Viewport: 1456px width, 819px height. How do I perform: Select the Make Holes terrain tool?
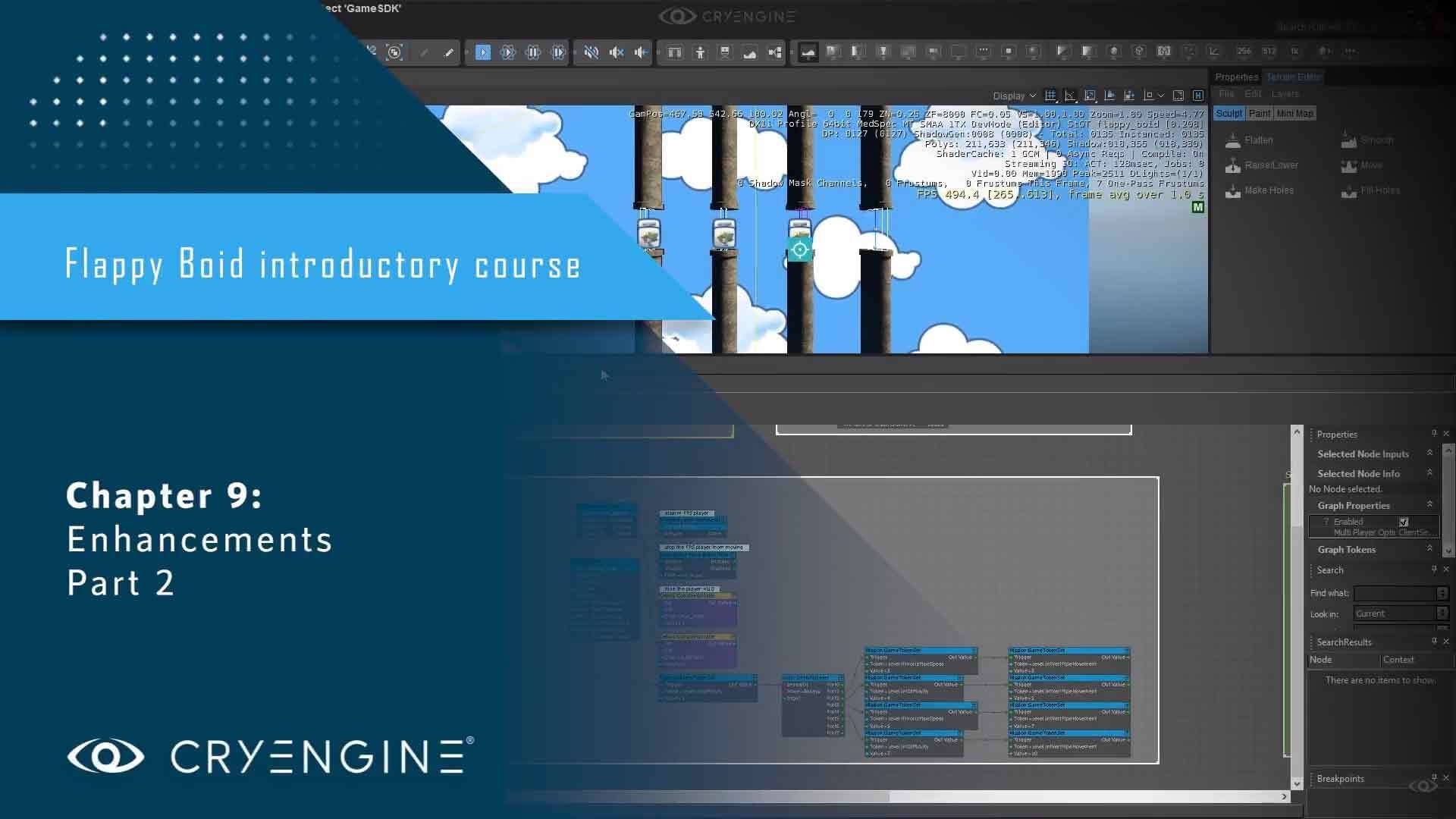(1268, 190)
